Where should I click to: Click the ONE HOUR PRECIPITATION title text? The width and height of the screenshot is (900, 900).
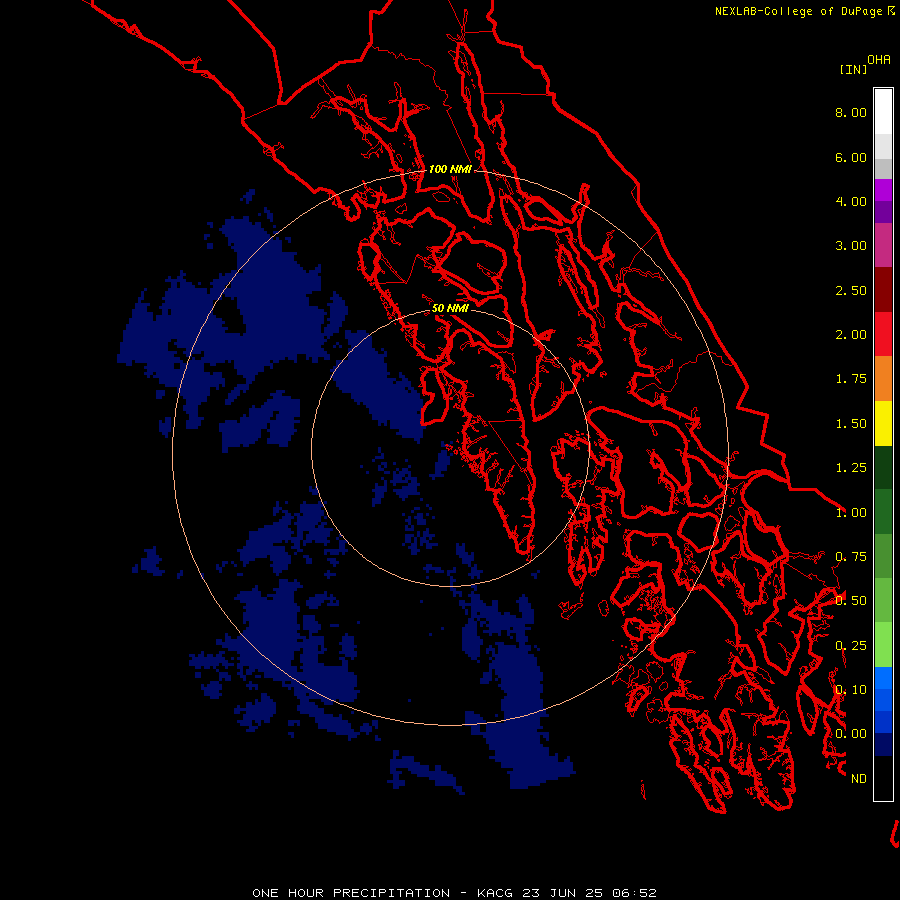[351, 893]
